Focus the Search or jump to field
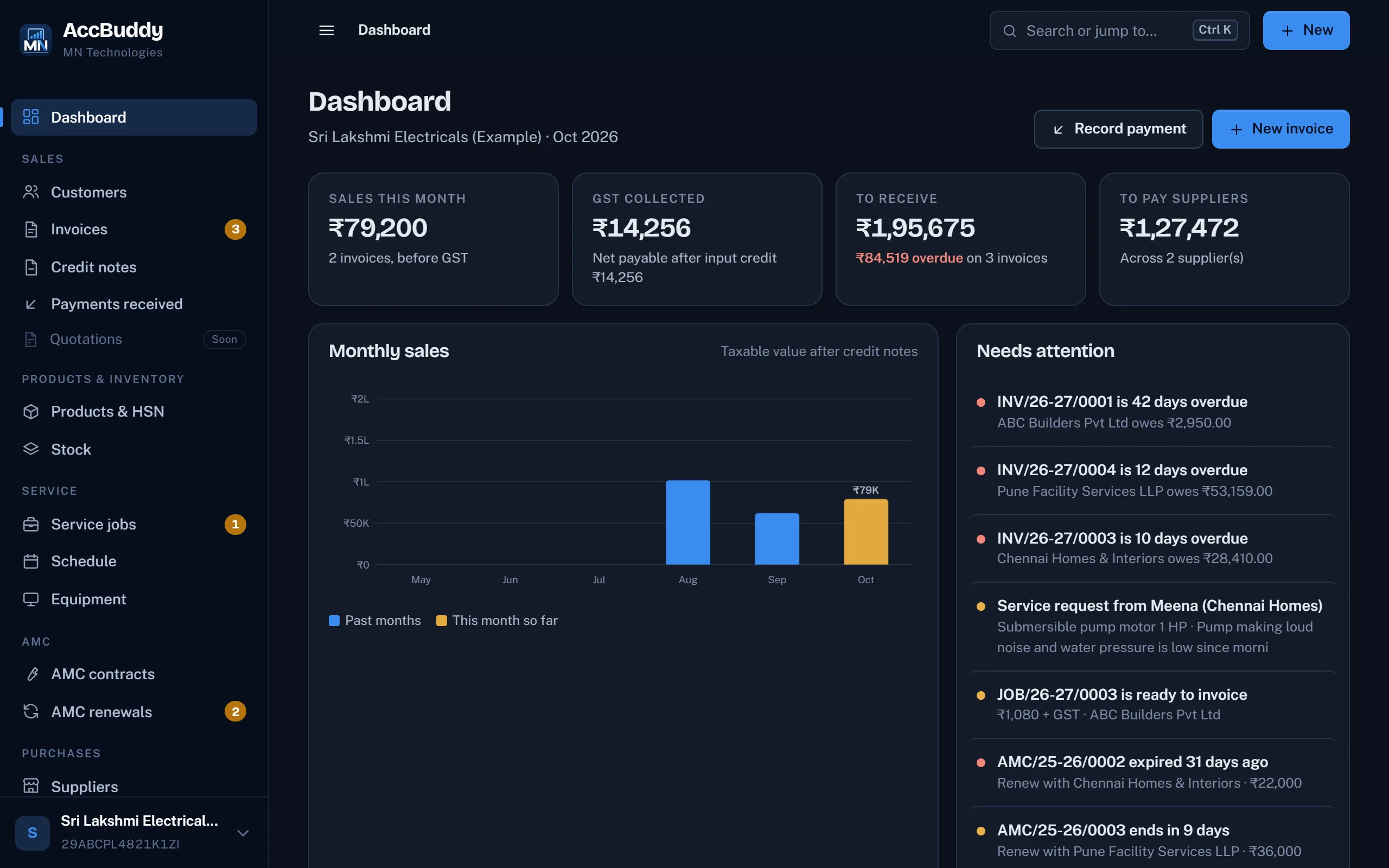 pyautogui.click(x=1119, y=30)
